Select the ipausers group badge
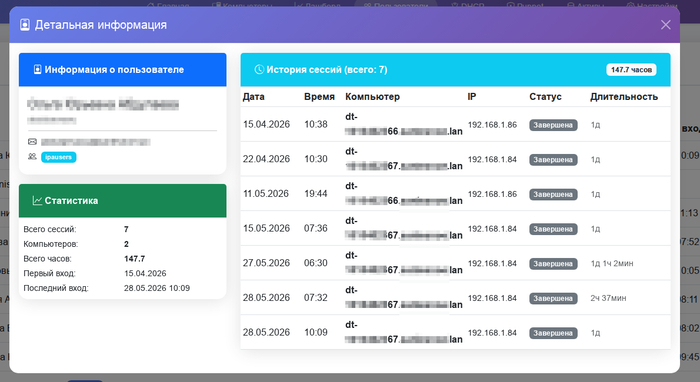This screenshot has height=382, width=700. pos(58,157)
